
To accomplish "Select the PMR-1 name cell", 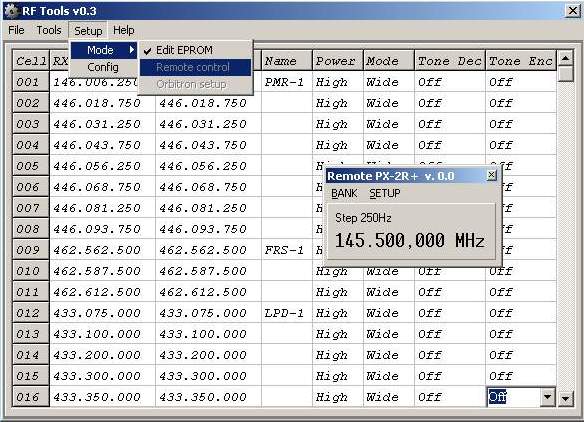I will [286, 82].
